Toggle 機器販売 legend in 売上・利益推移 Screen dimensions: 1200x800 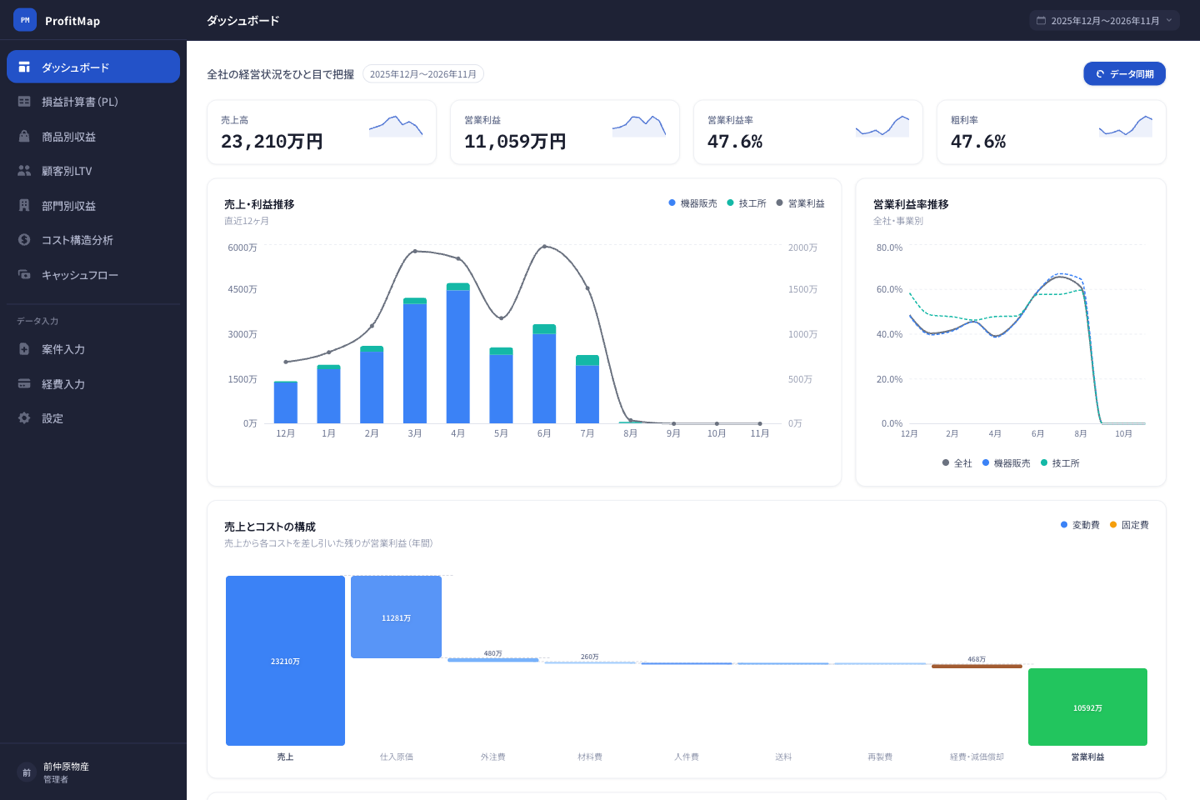pos(692,203)
